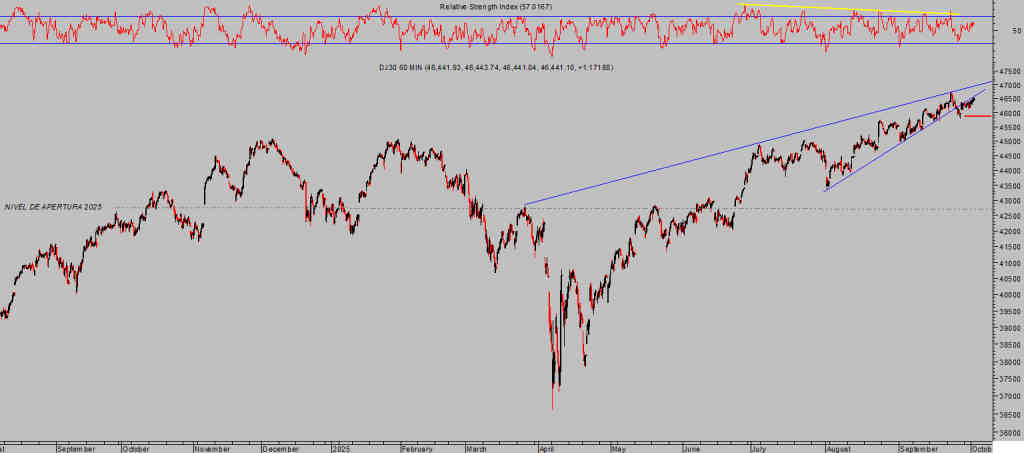Click February on the time axis
Screen dimensions: 1024x453
[x=417, y=449]
